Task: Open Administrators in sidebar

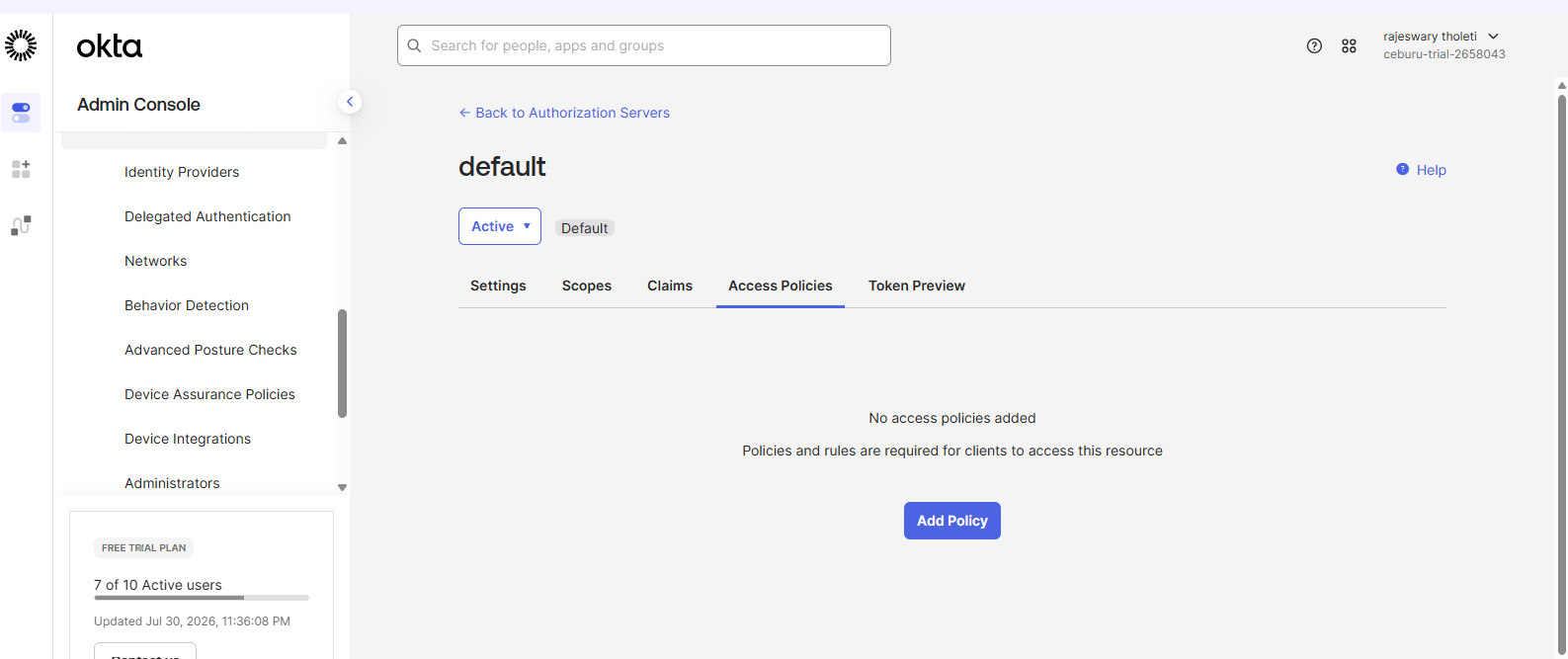Action: tap(172, 483)
